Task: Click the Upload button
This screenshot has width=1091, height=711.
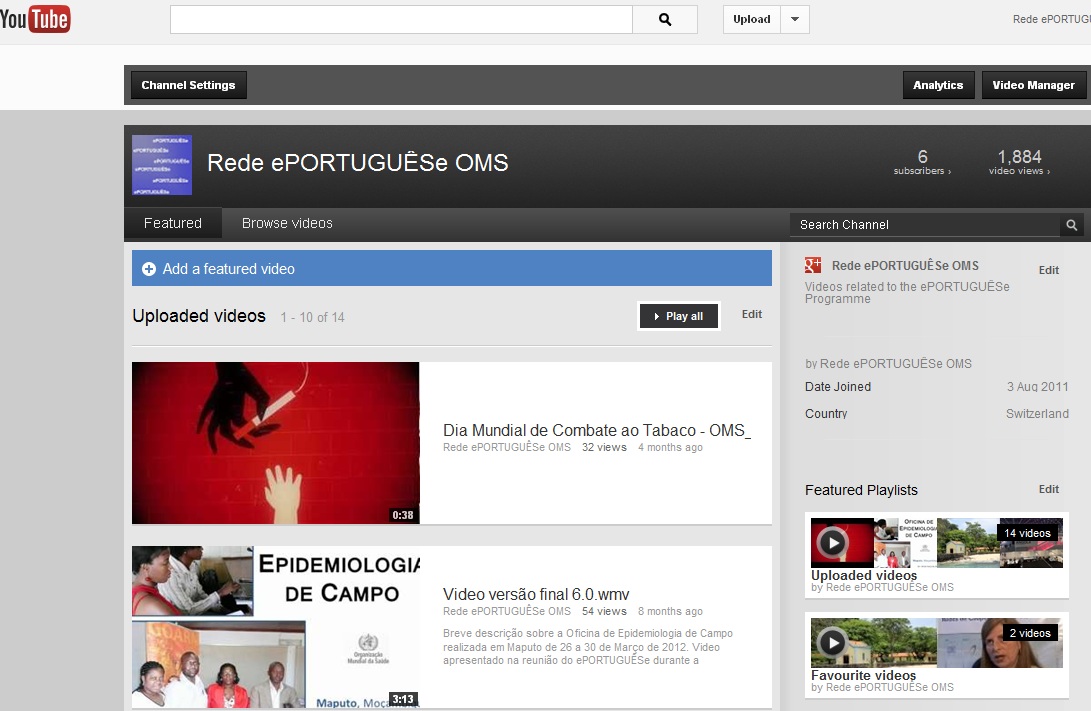Action: click(751, 19)
